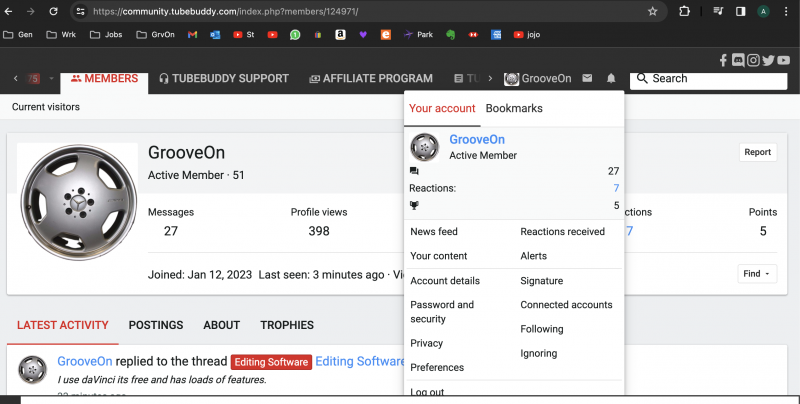Expand the Find dropdown button

pos(757,274)
